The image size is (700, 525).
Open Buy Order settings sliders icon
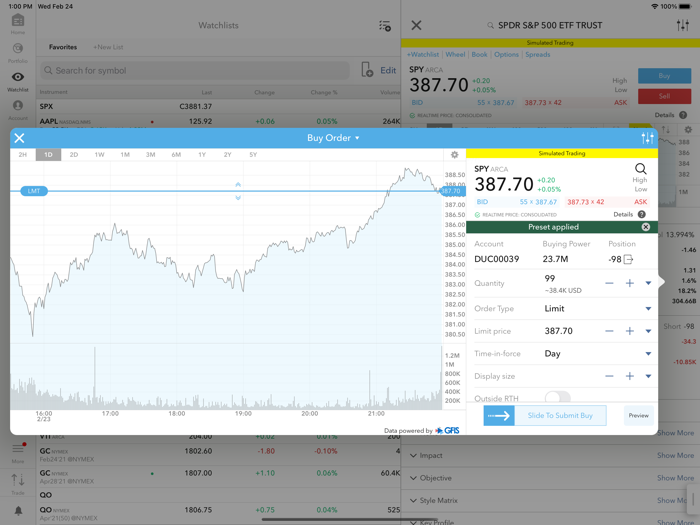[x=647, y=138]
